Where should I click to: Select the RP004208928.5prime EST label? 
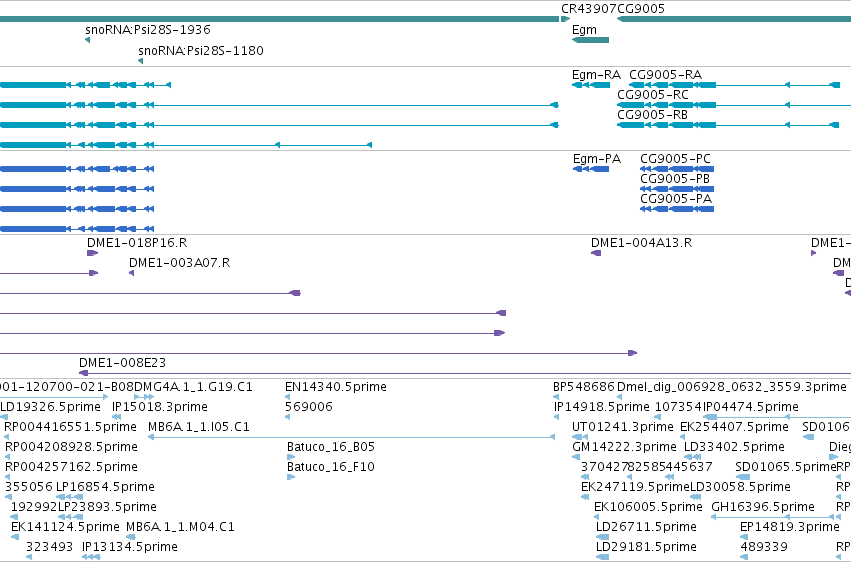coord(71,448)
